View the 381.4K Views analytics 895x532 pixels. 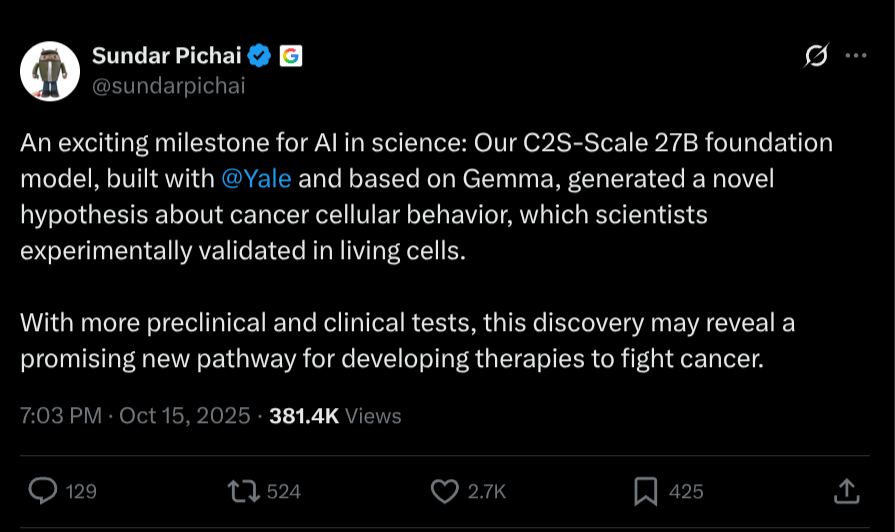point(335,416)
